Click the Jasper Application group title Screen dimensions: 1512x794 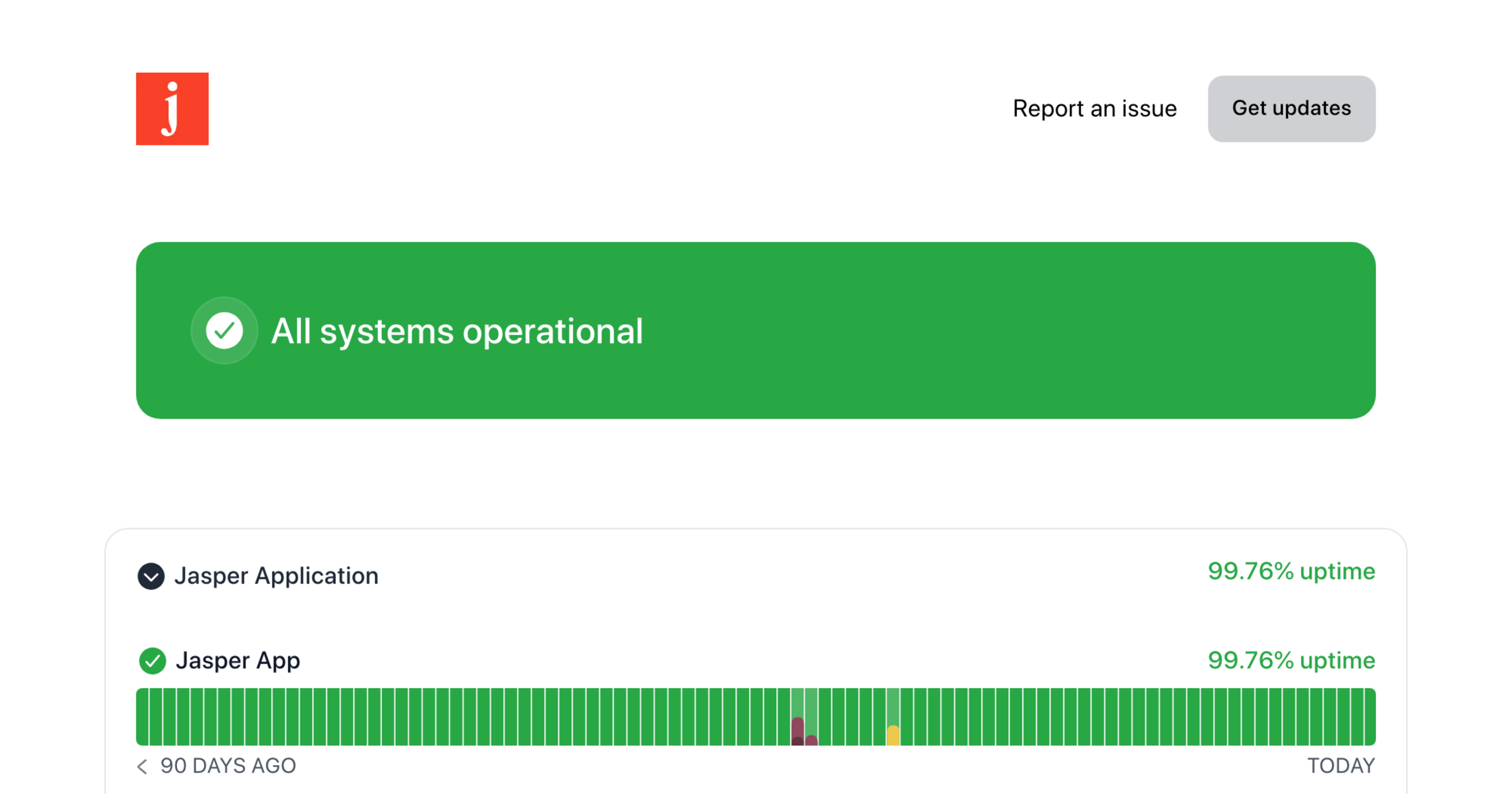coord(276,576)
